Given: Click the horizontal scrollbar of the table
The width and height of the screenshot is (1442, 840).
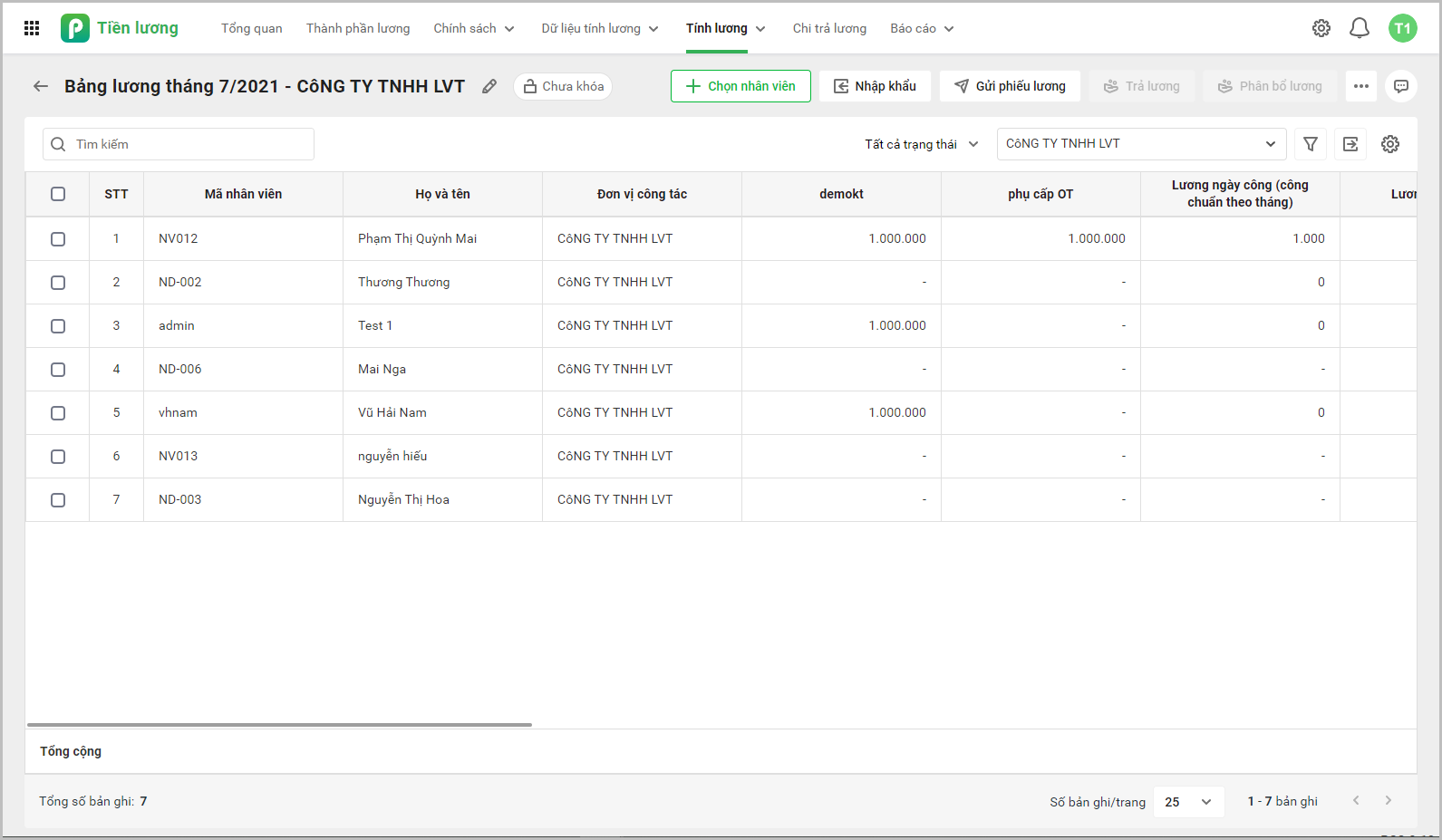Looking at the screenshot, I should 279,725.
